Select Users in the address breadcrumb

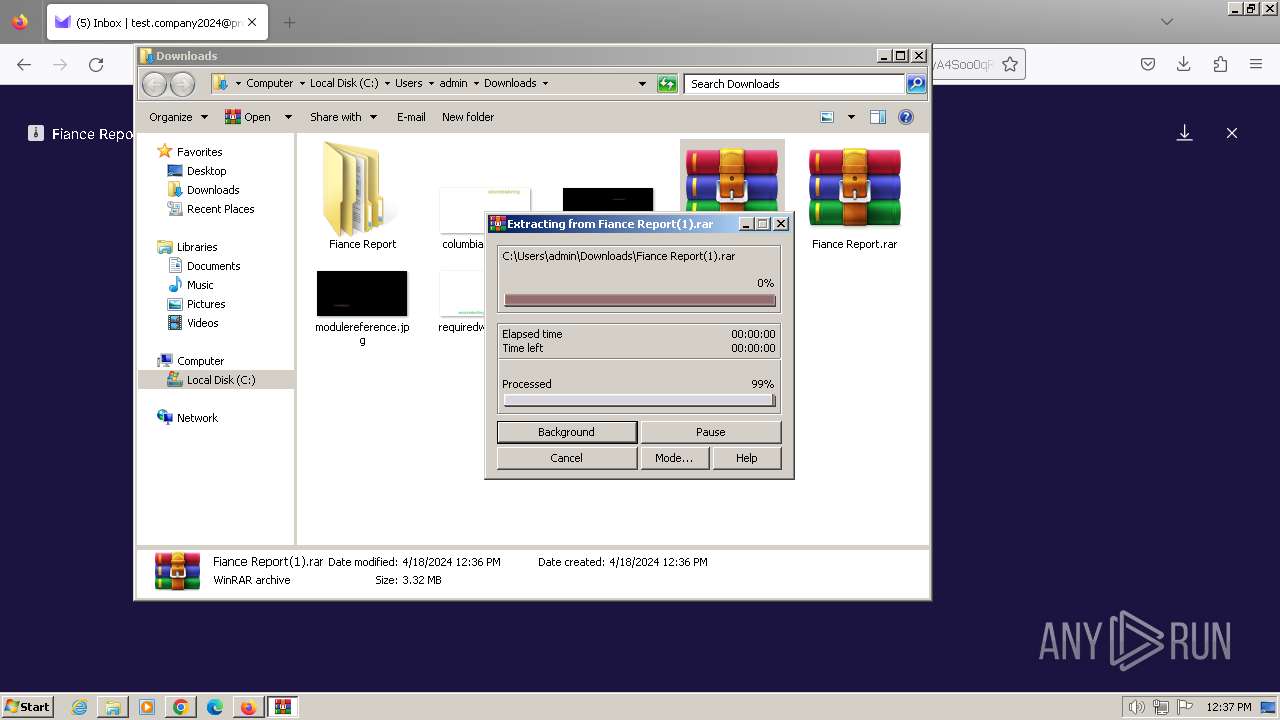tap(409, 83)
